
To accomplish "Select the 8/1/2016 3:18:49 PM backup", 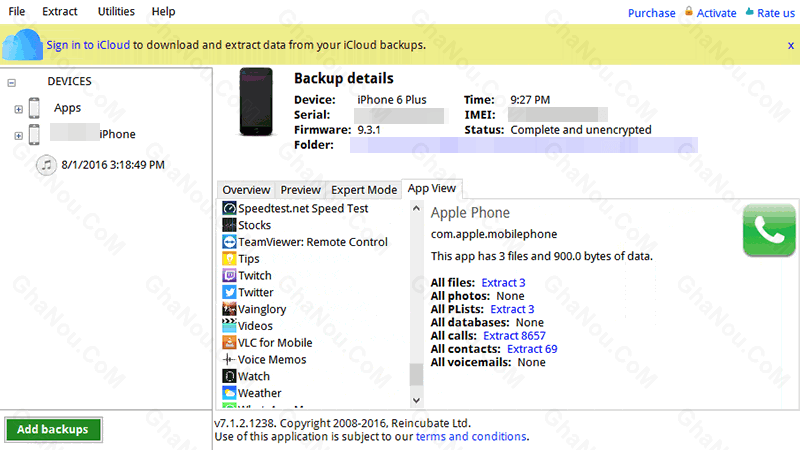I will [x=113, y=165].
